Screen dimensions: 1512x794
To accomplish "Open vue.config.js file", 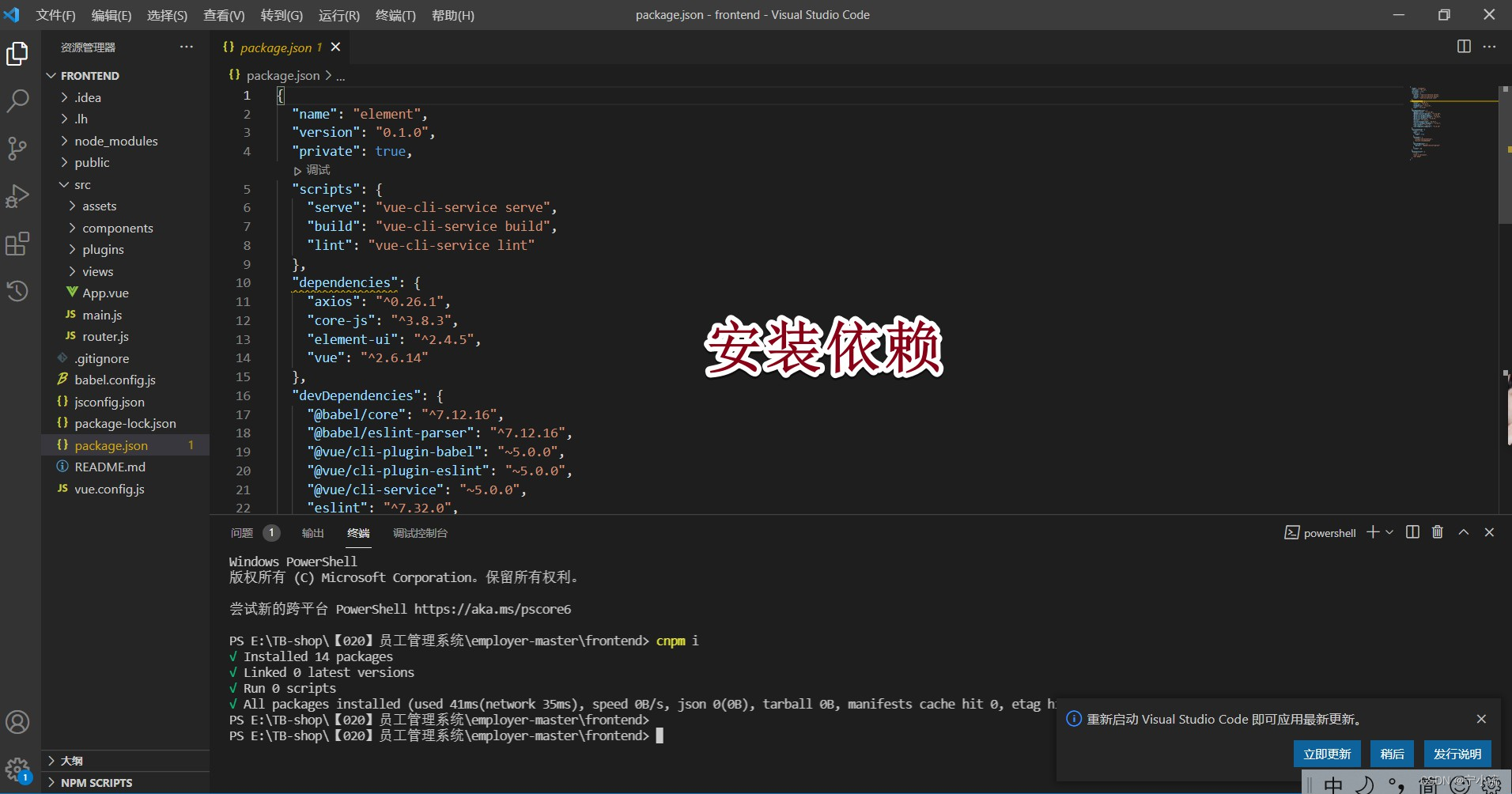I will pos(125,489).
